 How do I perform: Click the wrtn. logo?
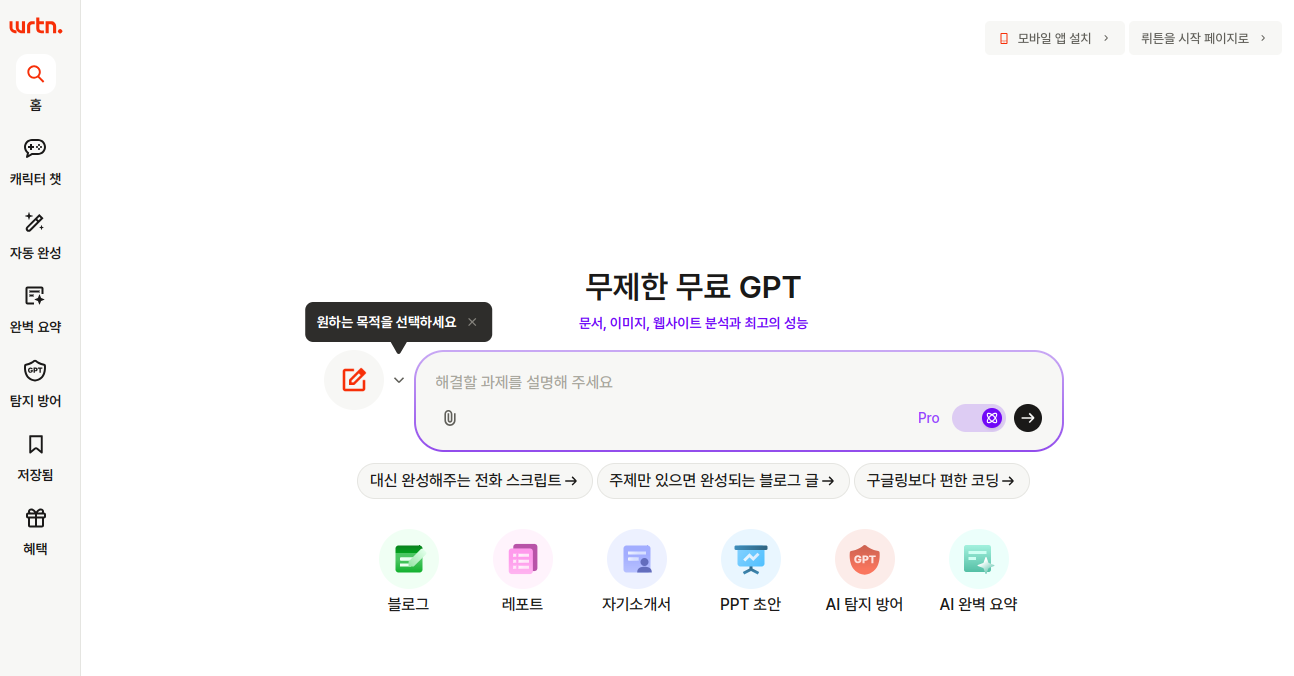coord(36,26)
